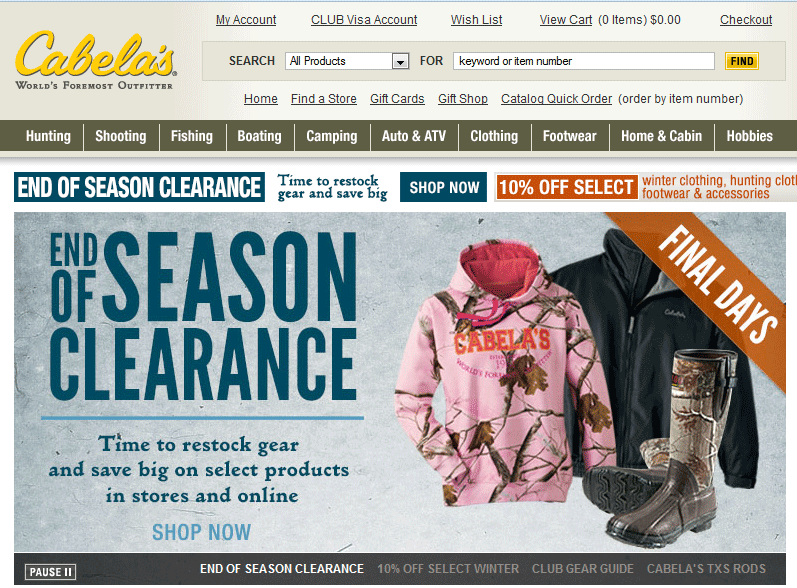This screenshot has height=588, width=797.
Task: Open Catalog Quick Order
Action: coord(556,99)
